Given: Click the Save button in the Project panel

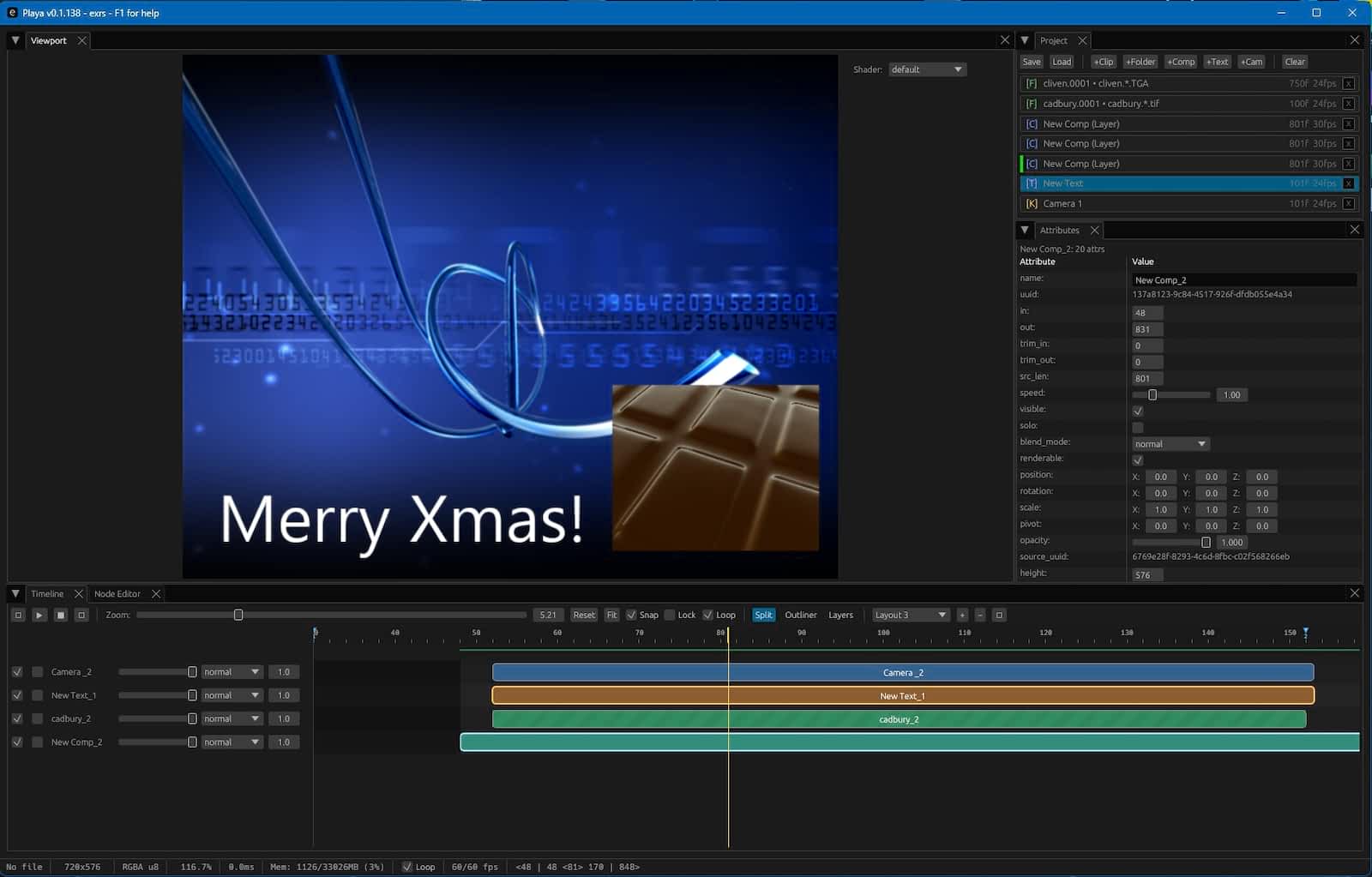Looking at the screenshot, I should pyautogui.click(x=1032, y=62).
